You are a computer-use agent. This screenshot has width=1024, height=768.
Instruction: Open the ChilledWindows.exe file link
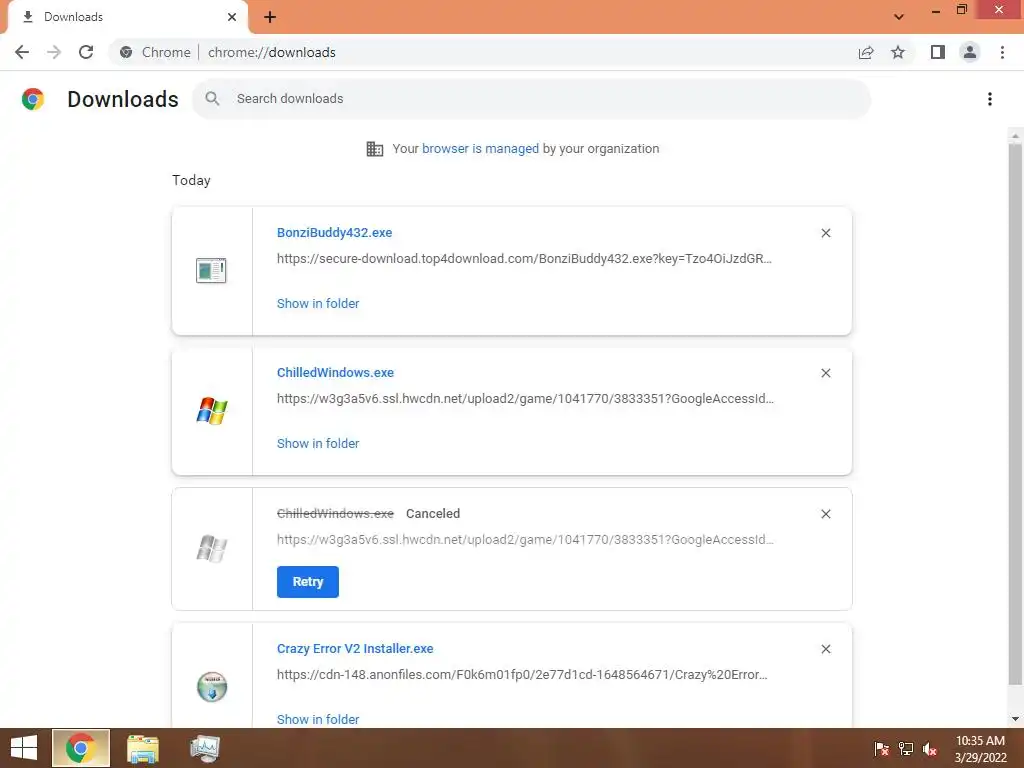click(335, 372)
